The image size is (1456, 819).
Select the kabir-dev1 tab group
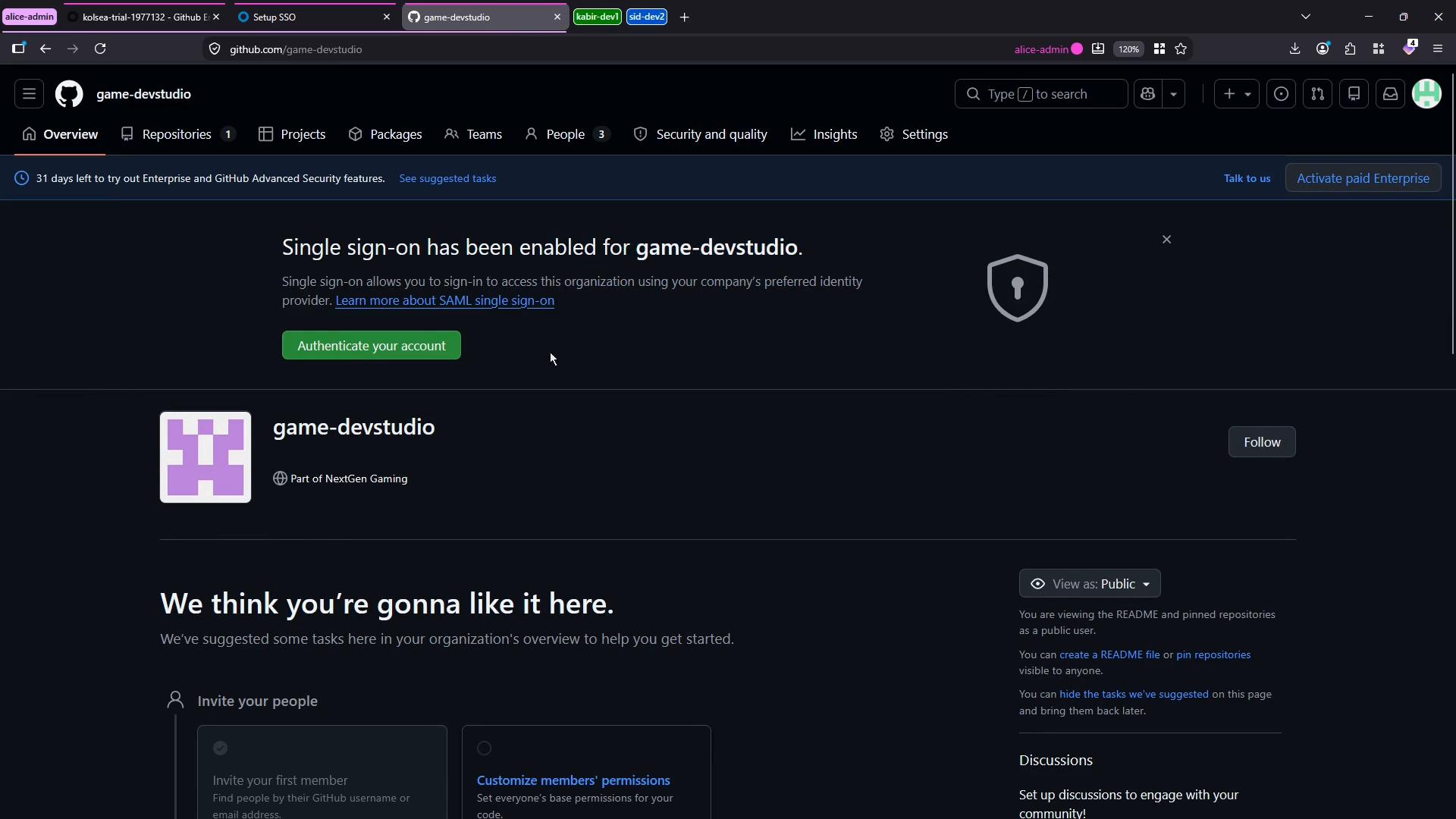598,17
